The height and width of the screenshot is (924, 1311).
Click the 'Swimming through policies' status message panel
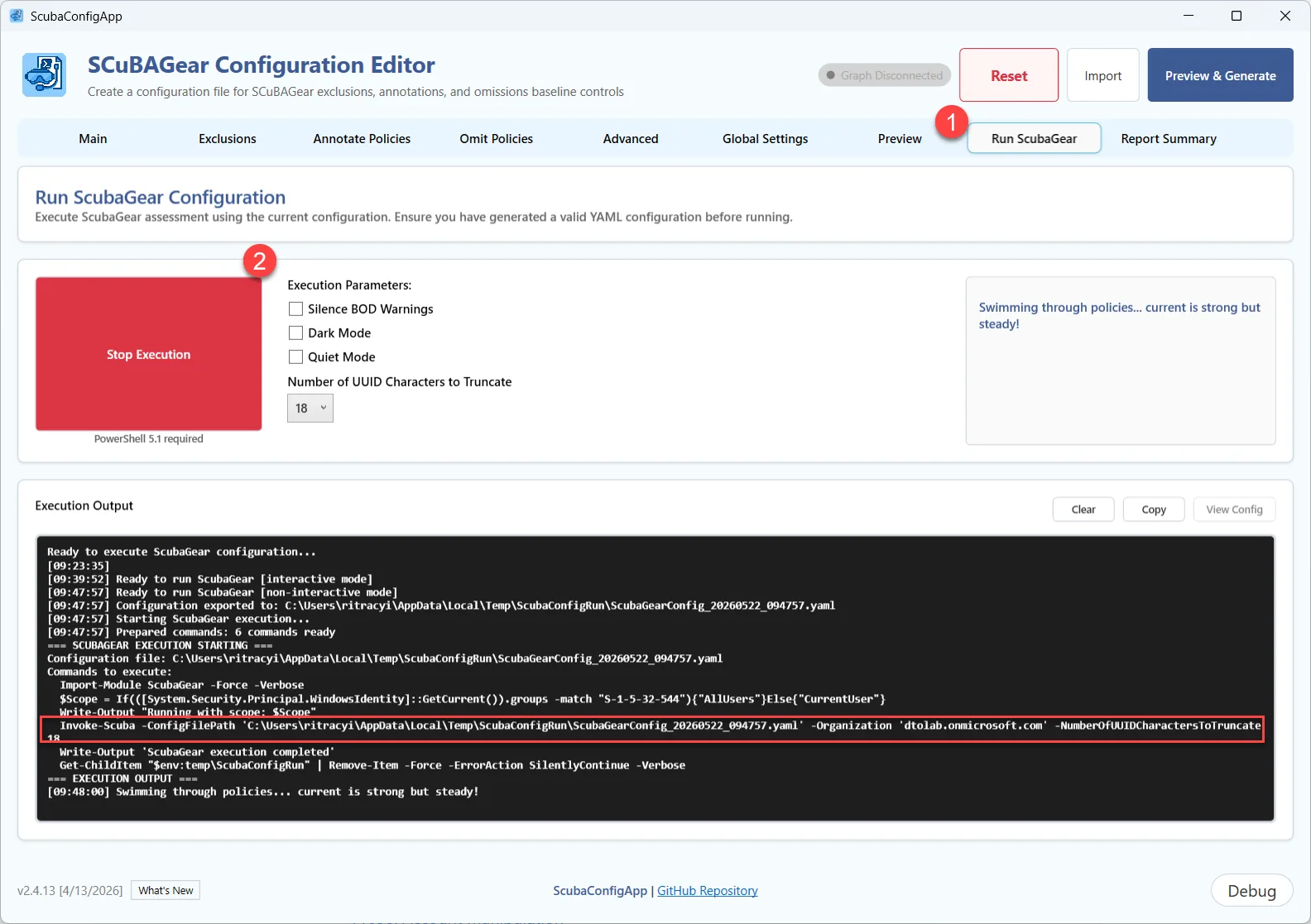point(1121,361)
